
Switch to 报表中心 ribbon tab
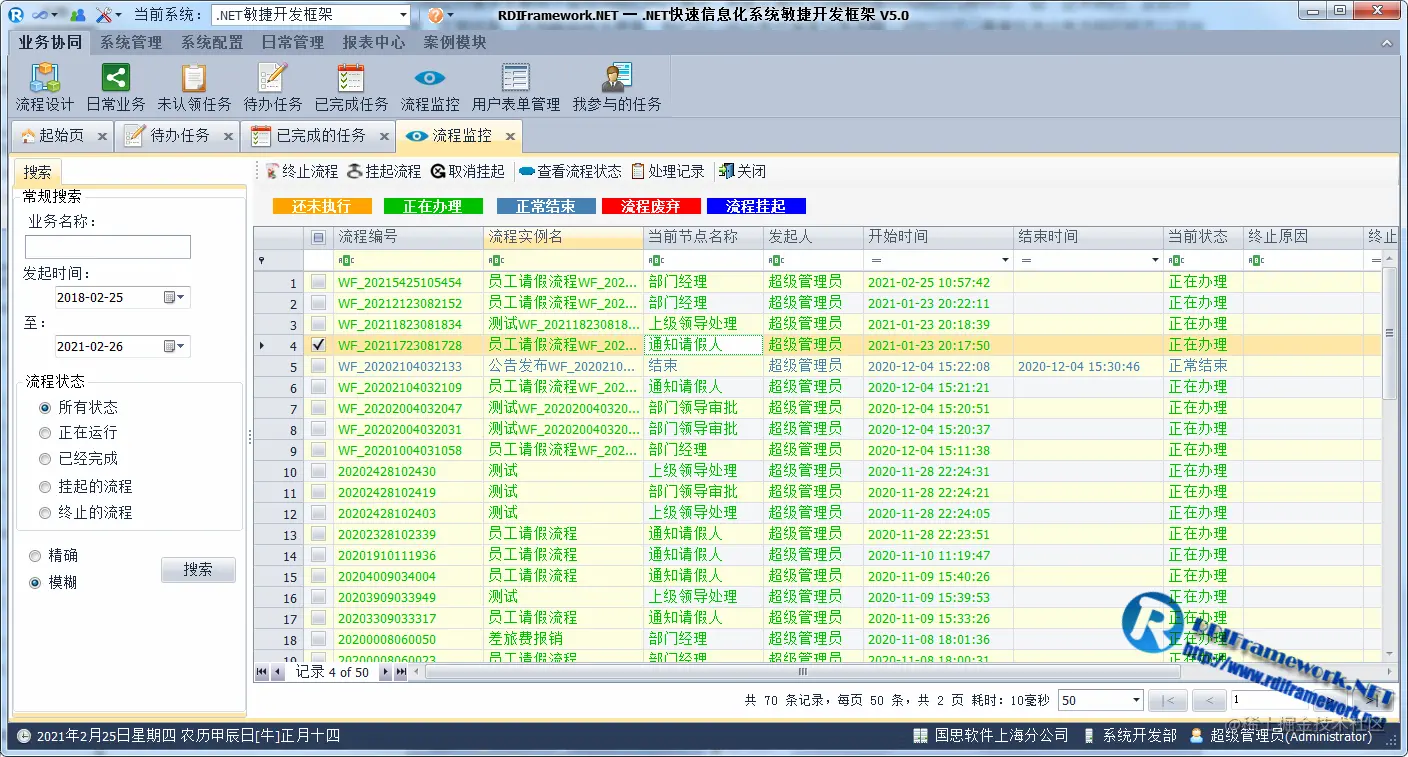(374, 43)
